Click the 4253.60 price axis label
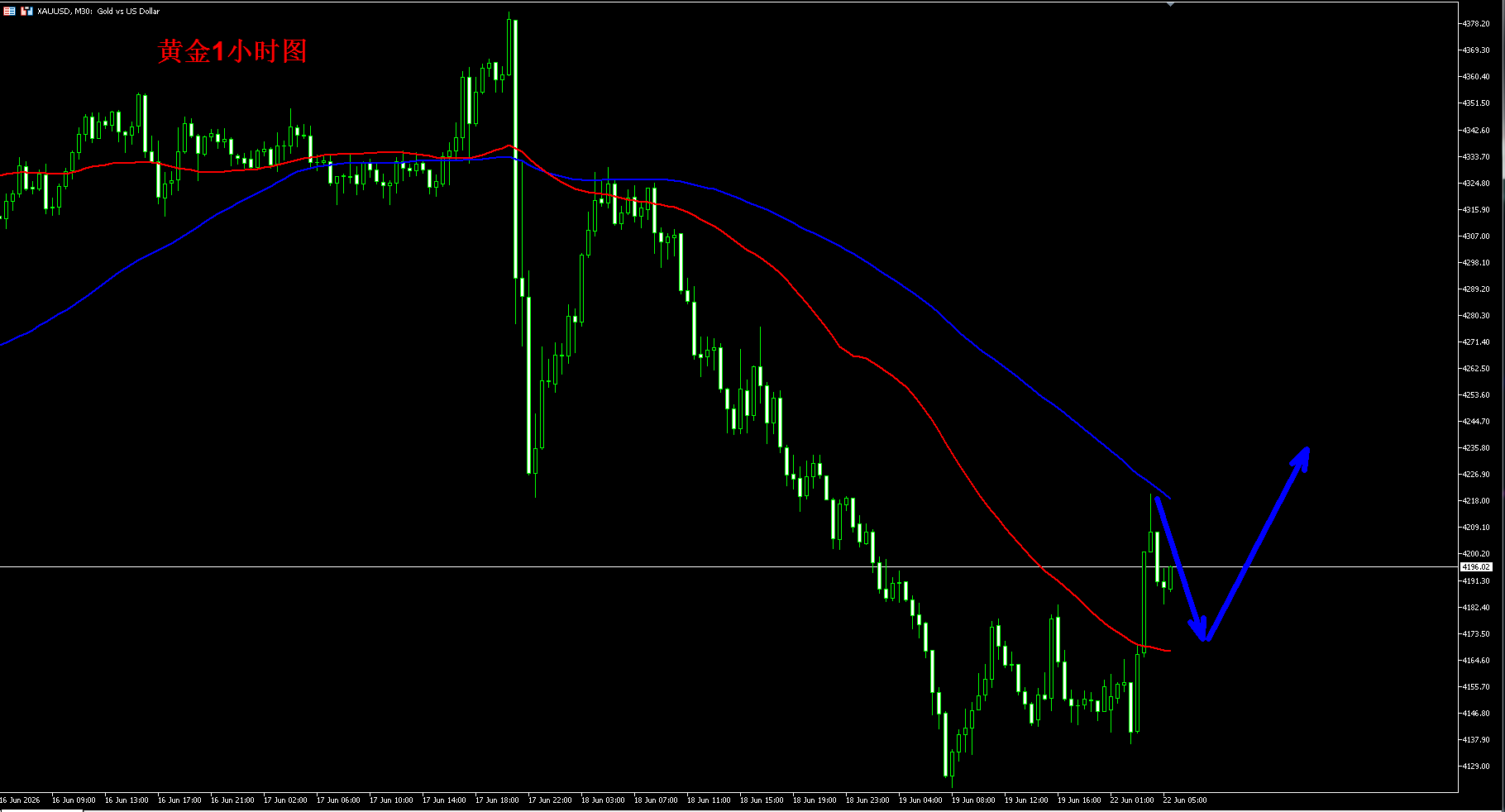1505x812 pixels. 1476,395
